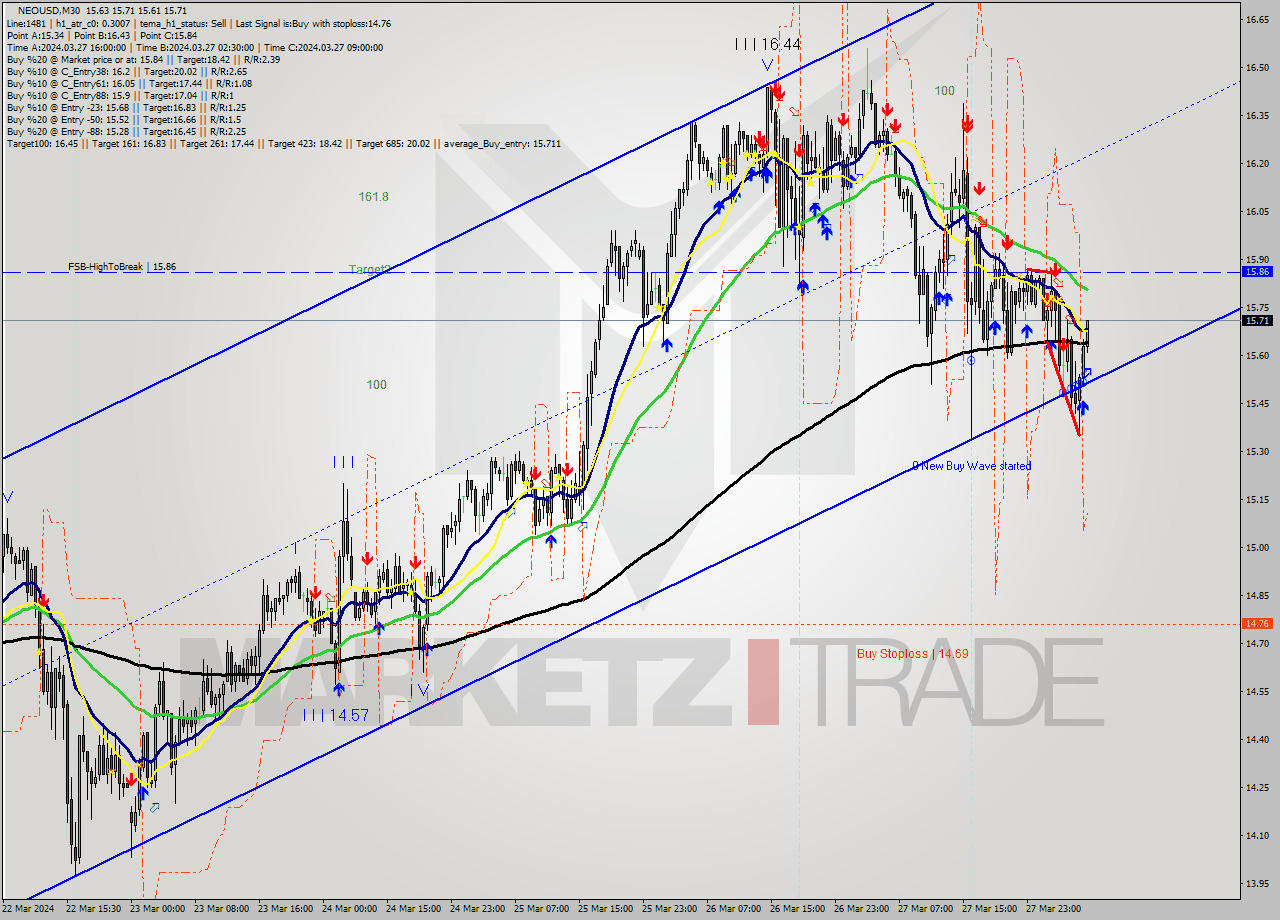The height and width of the screenshot is (920, 1280).
Task: Click the '24 Mar 15:00' time axis label
Action: (414, 909)
